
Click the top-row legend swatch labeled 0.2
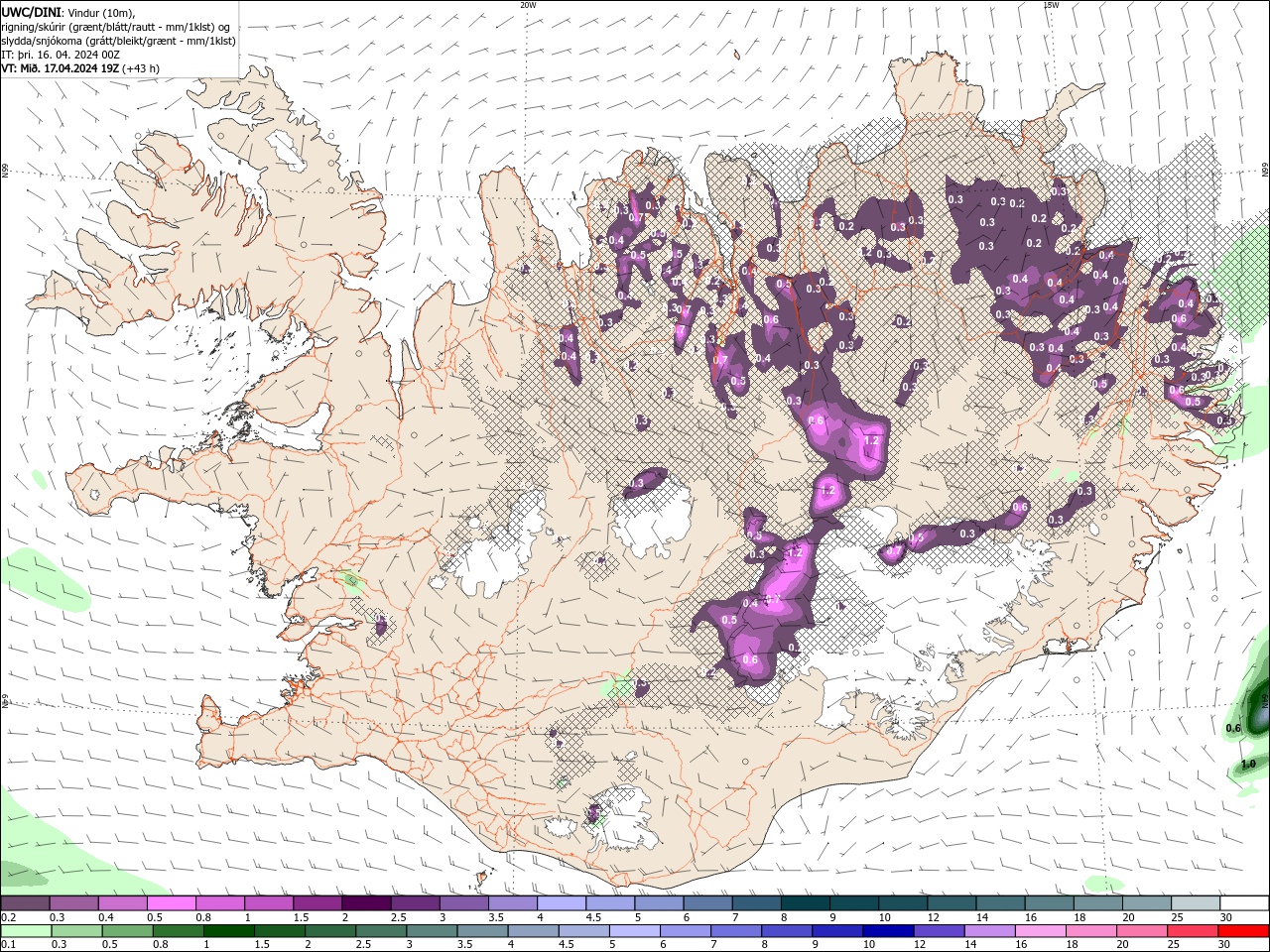click(25, 903)
